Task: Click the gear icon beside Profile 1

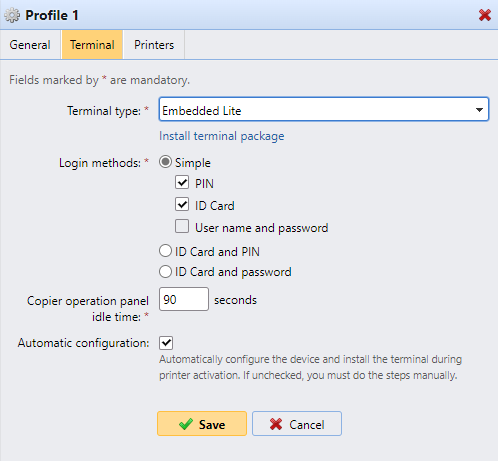Action: coord(12,15)
